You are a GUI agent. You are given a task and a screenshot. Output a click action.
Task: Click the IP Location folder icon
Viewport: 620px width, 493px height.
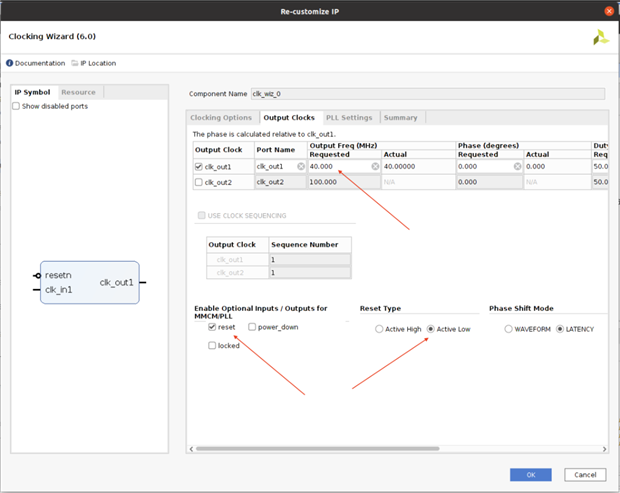coord(74,63)
